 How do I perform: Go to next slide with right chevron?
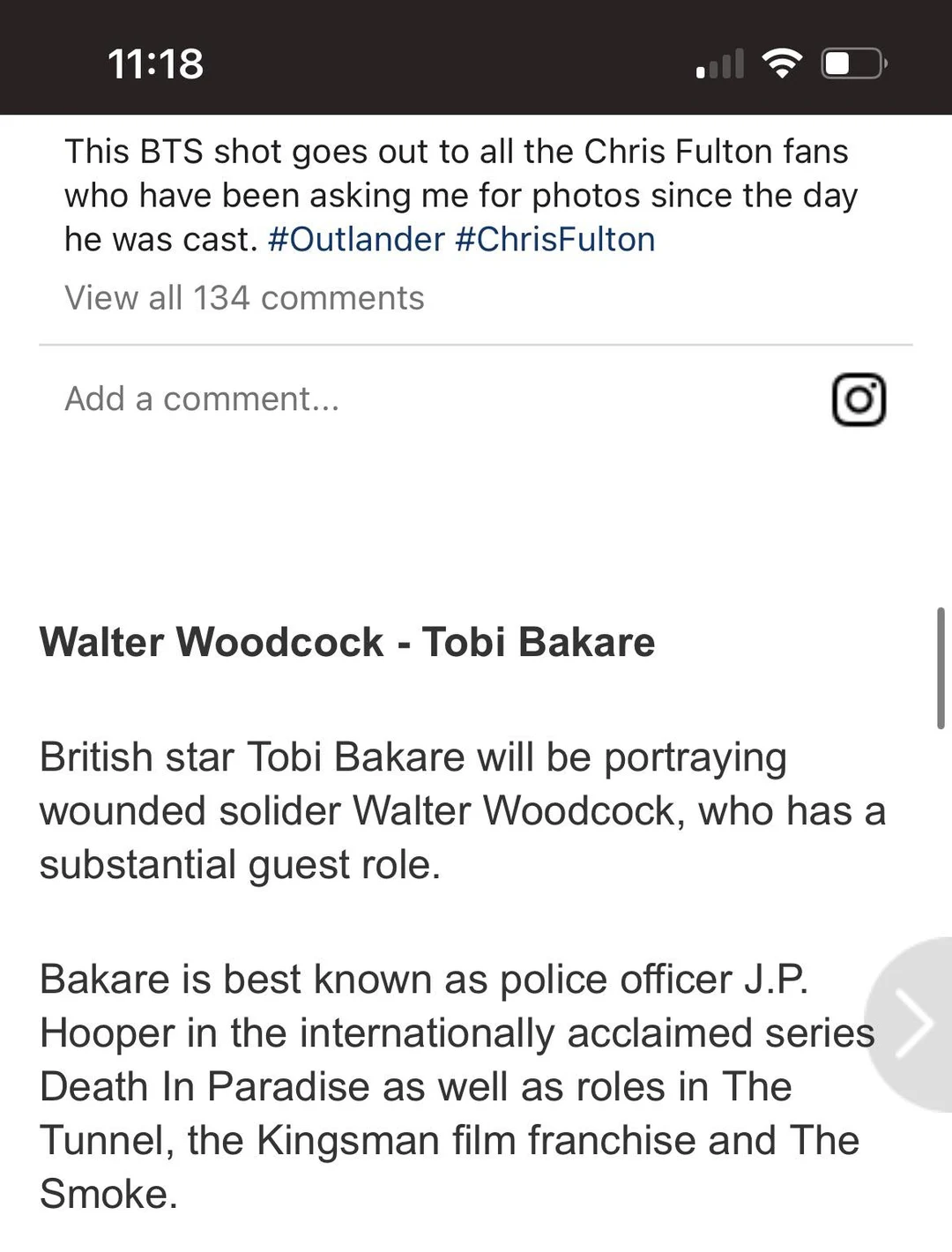(913, 1023)
